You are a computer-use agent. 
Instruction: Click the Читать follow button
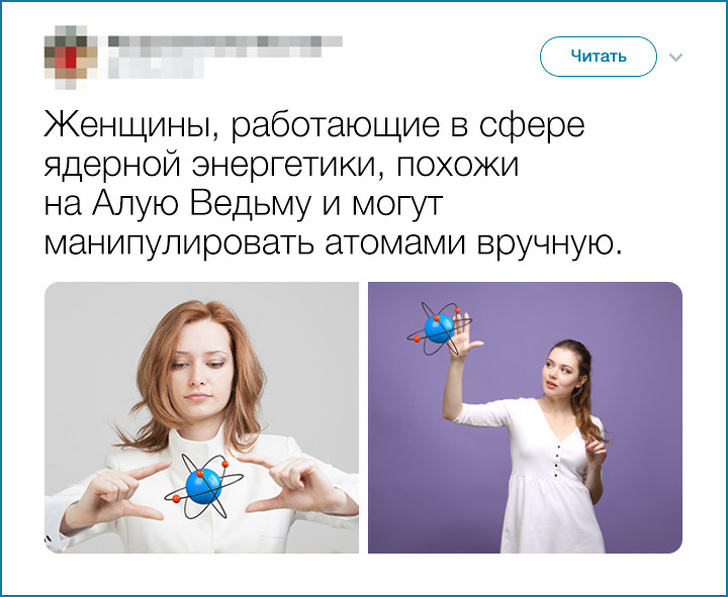(x=598, y=57)
